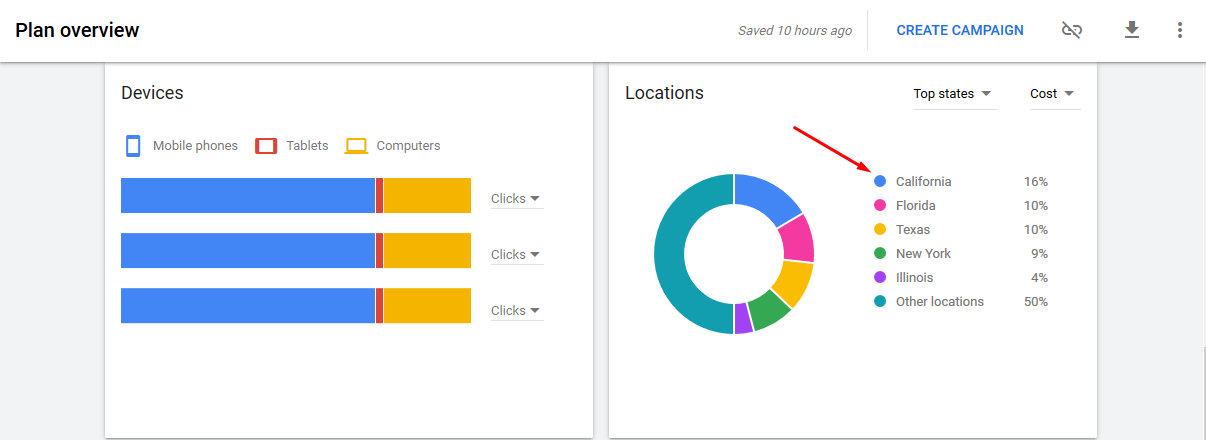The width and height of the screenshot is (1206, 440).
Task: Click the Plan overview title
Action: click(77, 30)
